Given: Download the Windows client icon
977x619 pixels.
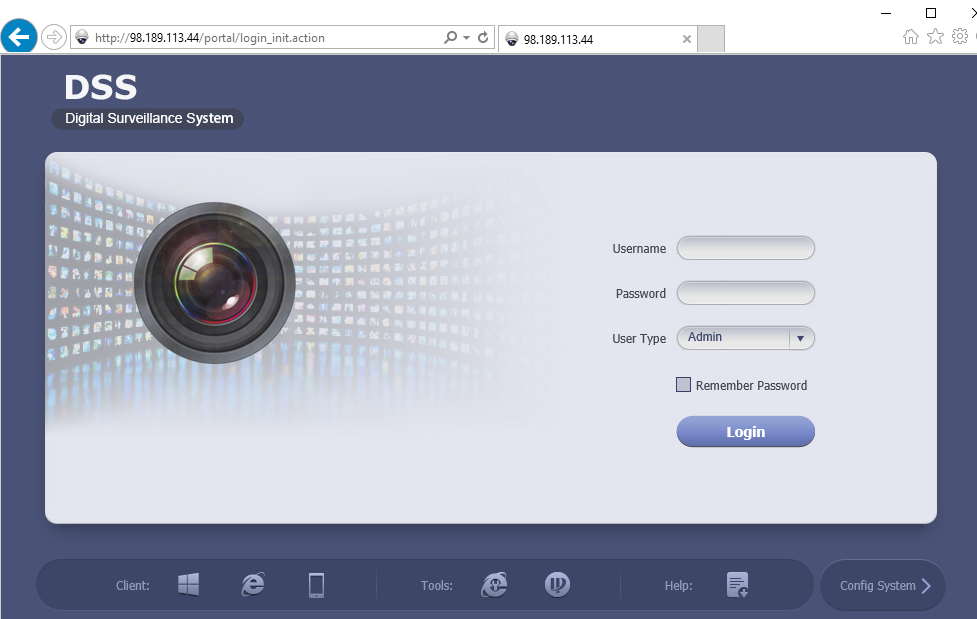Looking at the screenshot, I should 188,585.
